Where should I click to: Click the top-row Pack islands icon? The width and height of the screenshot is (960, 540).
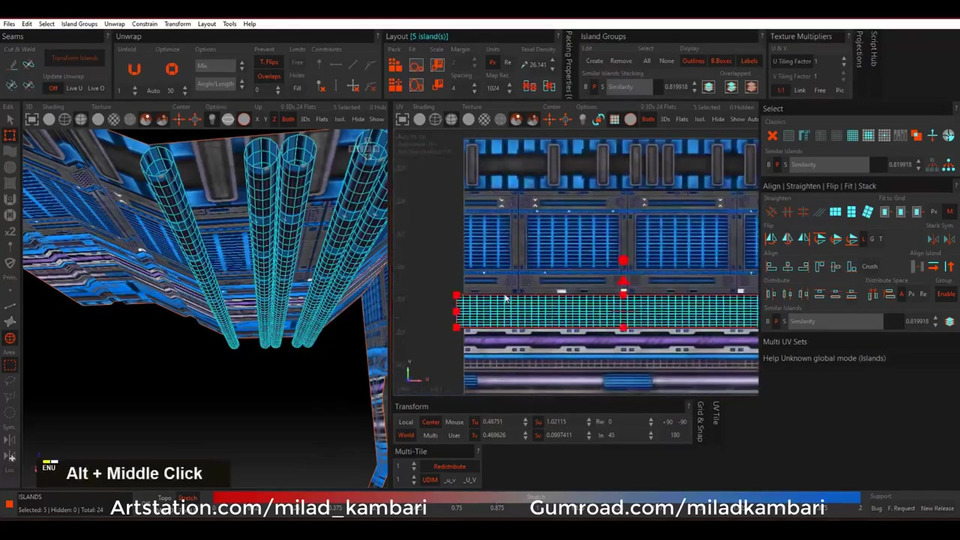[396, 65]
